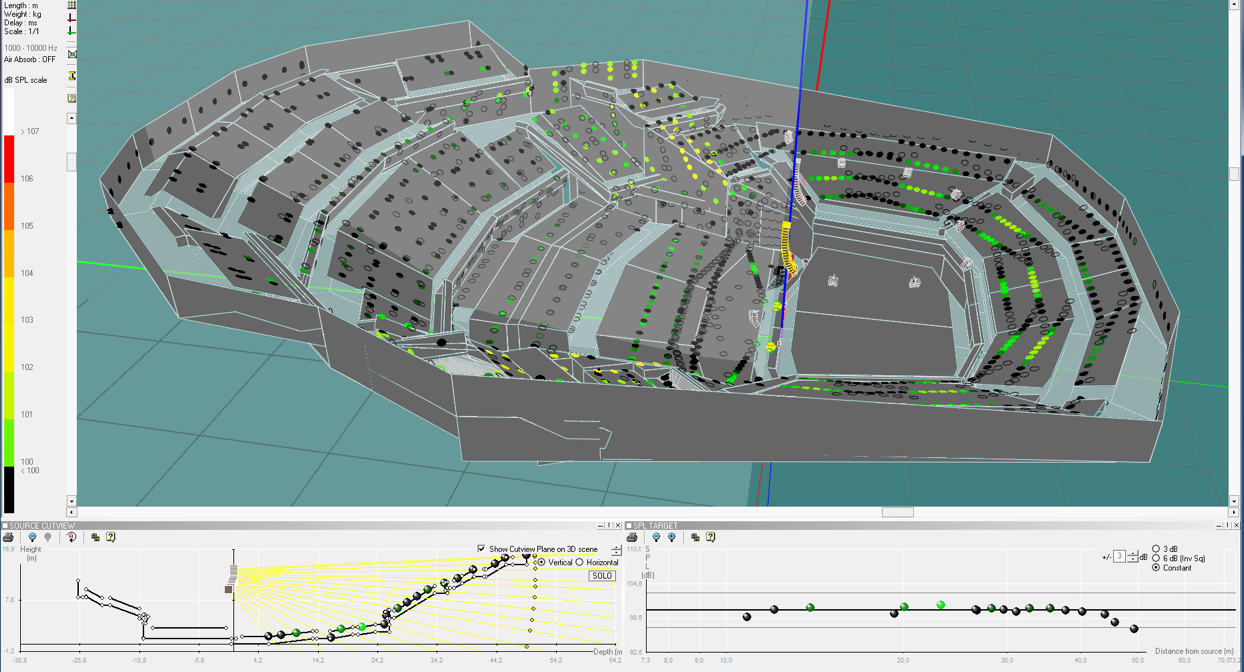This screenshot has height=672, width=1244.
Task: Click the SPL scale scroll down arrow
Action: pyautogui.click(x=71, y=501)
